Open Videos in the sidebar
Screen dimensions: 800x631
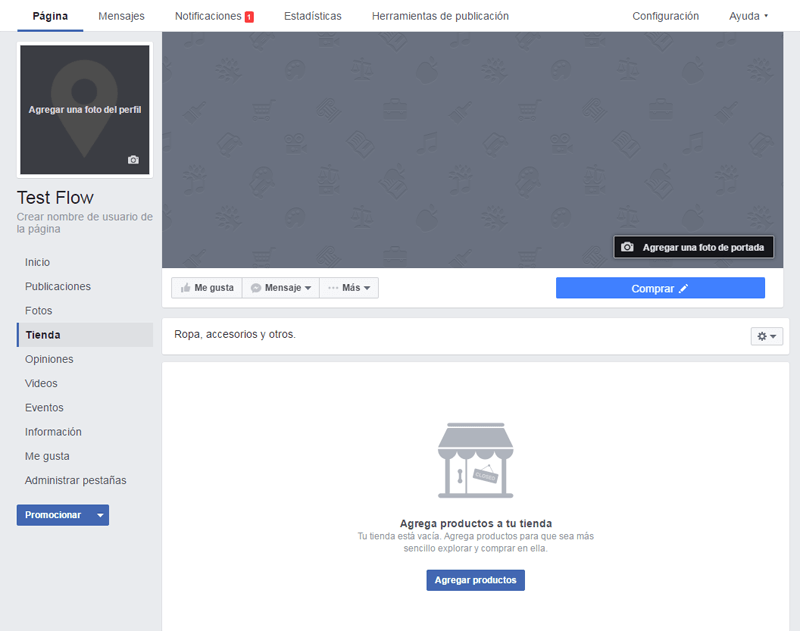(x=41, y=384)
